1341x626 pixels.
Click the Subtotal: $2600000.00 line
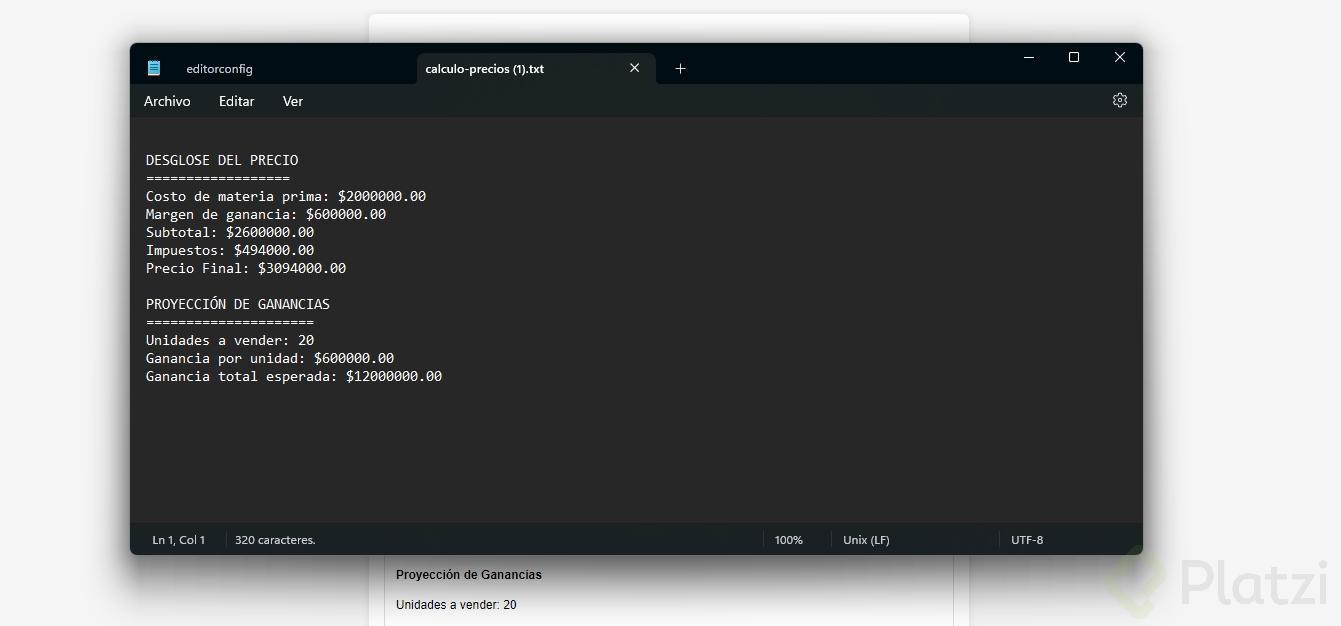point(230,232)
